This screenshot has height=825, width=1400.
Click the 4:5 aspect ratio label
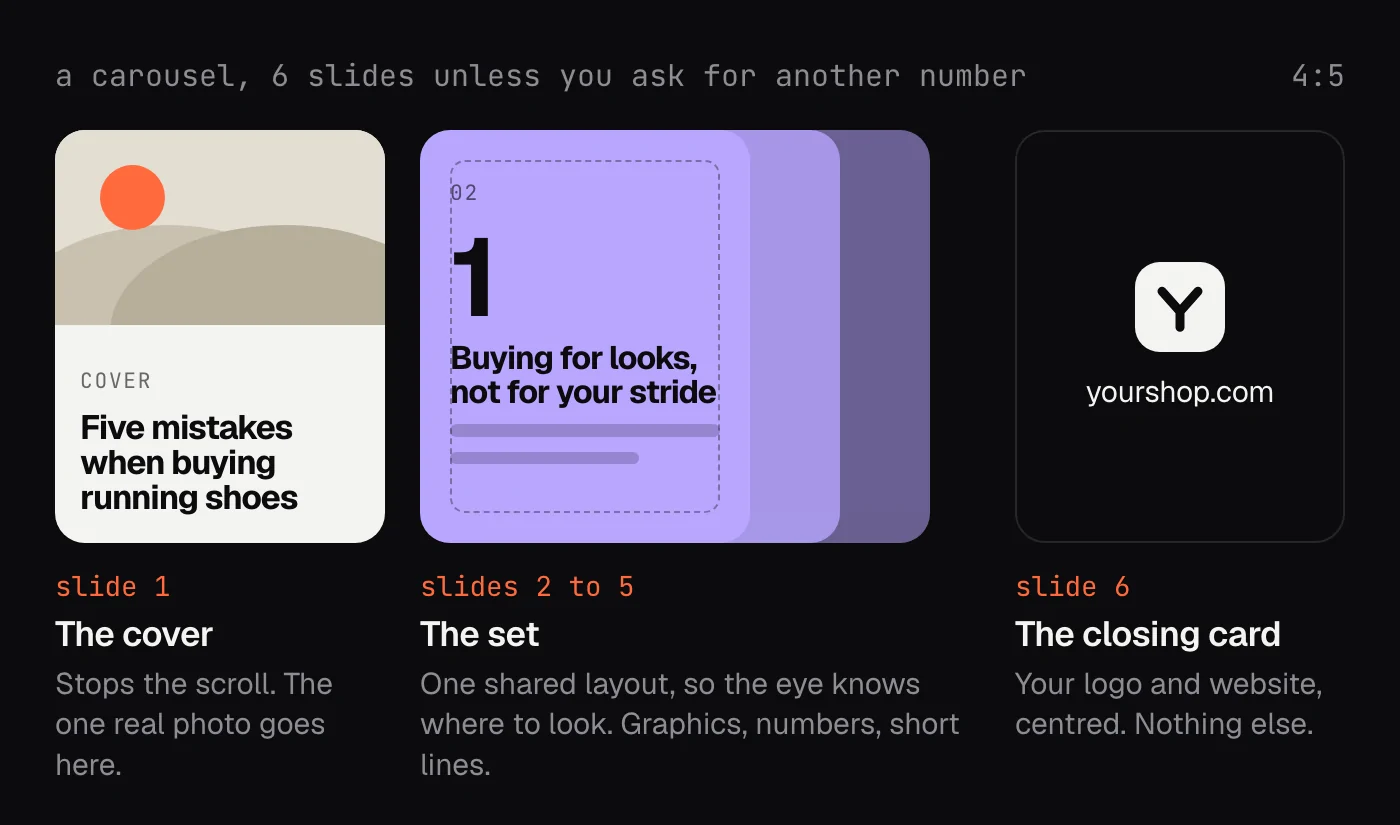pyautogui.click(x=1318, y=76)
